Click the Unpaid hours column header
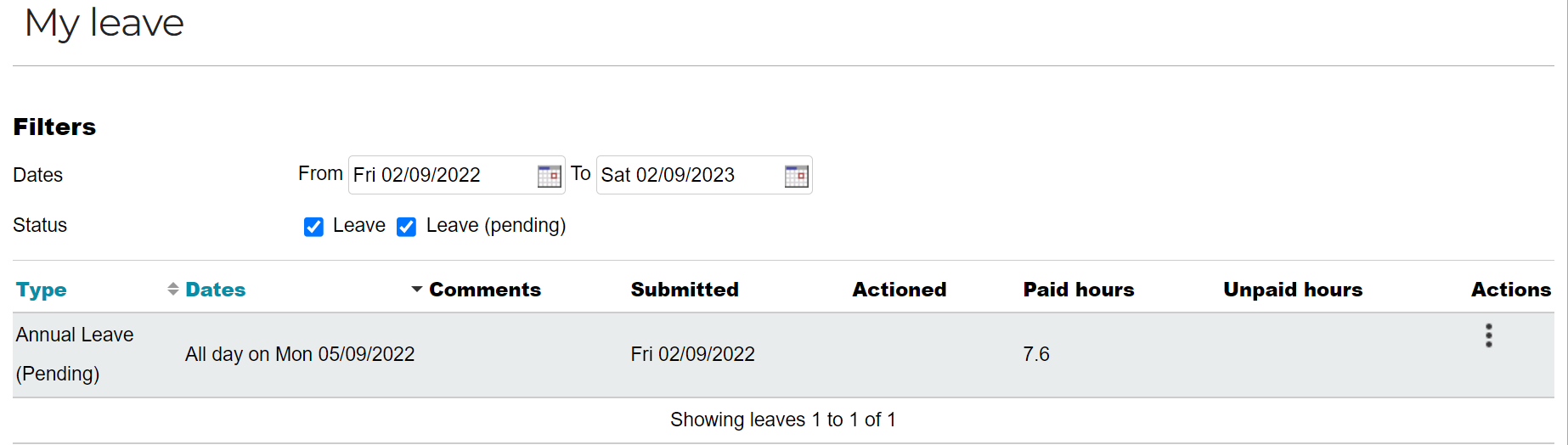The height and width of the screenshot is (445, 1568). click(x=1293, y=290)
